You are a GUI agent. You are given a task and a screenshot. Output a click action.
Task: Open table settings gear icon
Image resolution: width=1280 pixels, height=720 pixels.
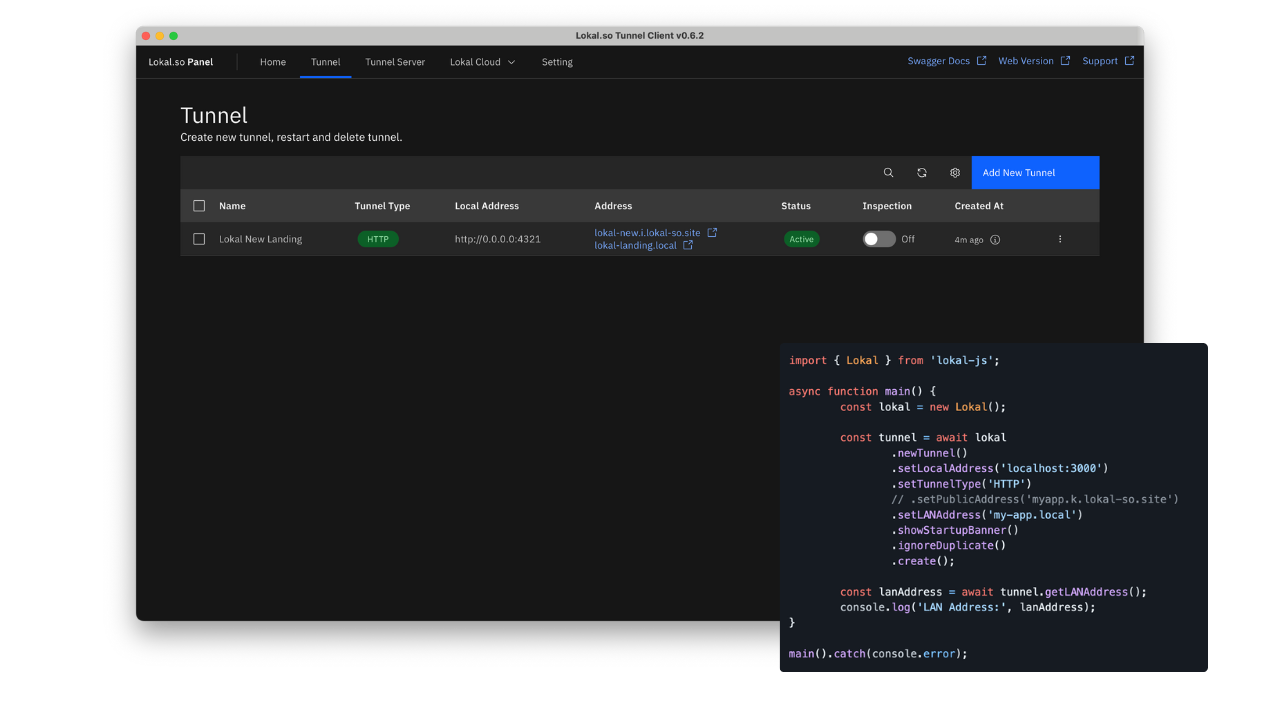coord(955,173)
